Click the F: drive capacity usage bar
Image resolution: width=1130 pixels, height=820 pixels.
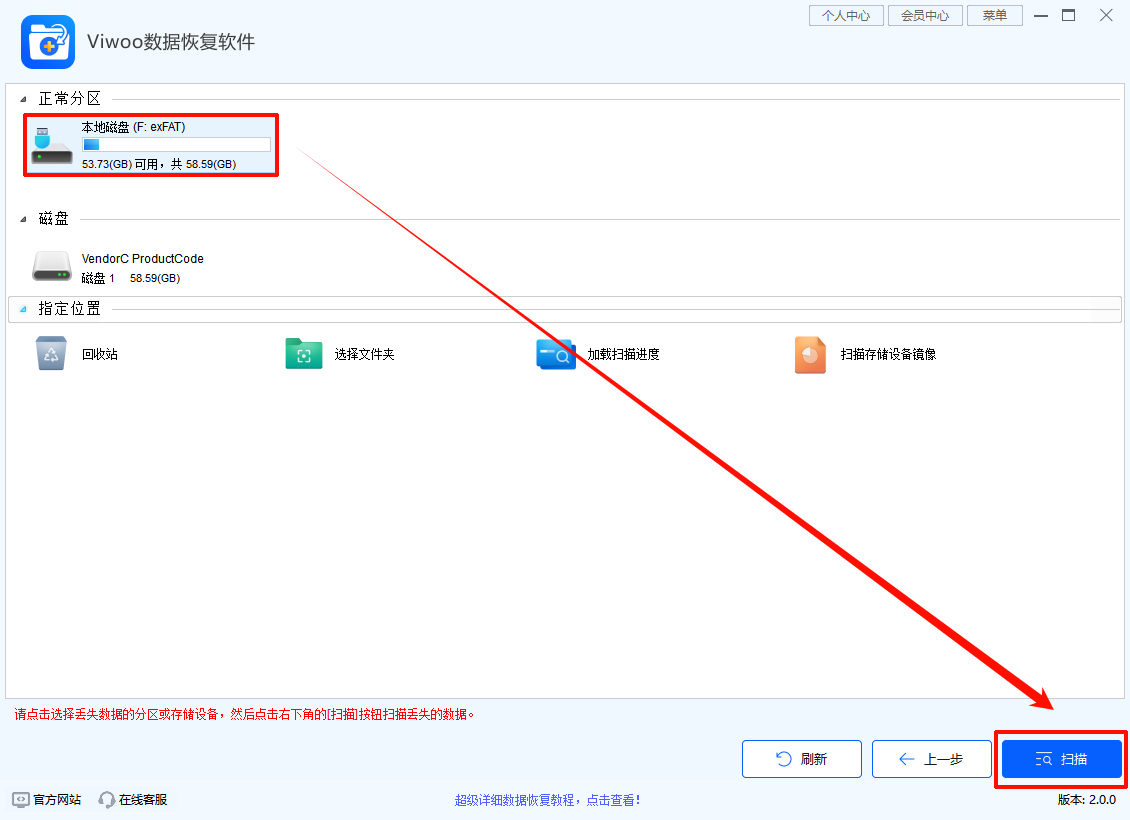[176, 145]
